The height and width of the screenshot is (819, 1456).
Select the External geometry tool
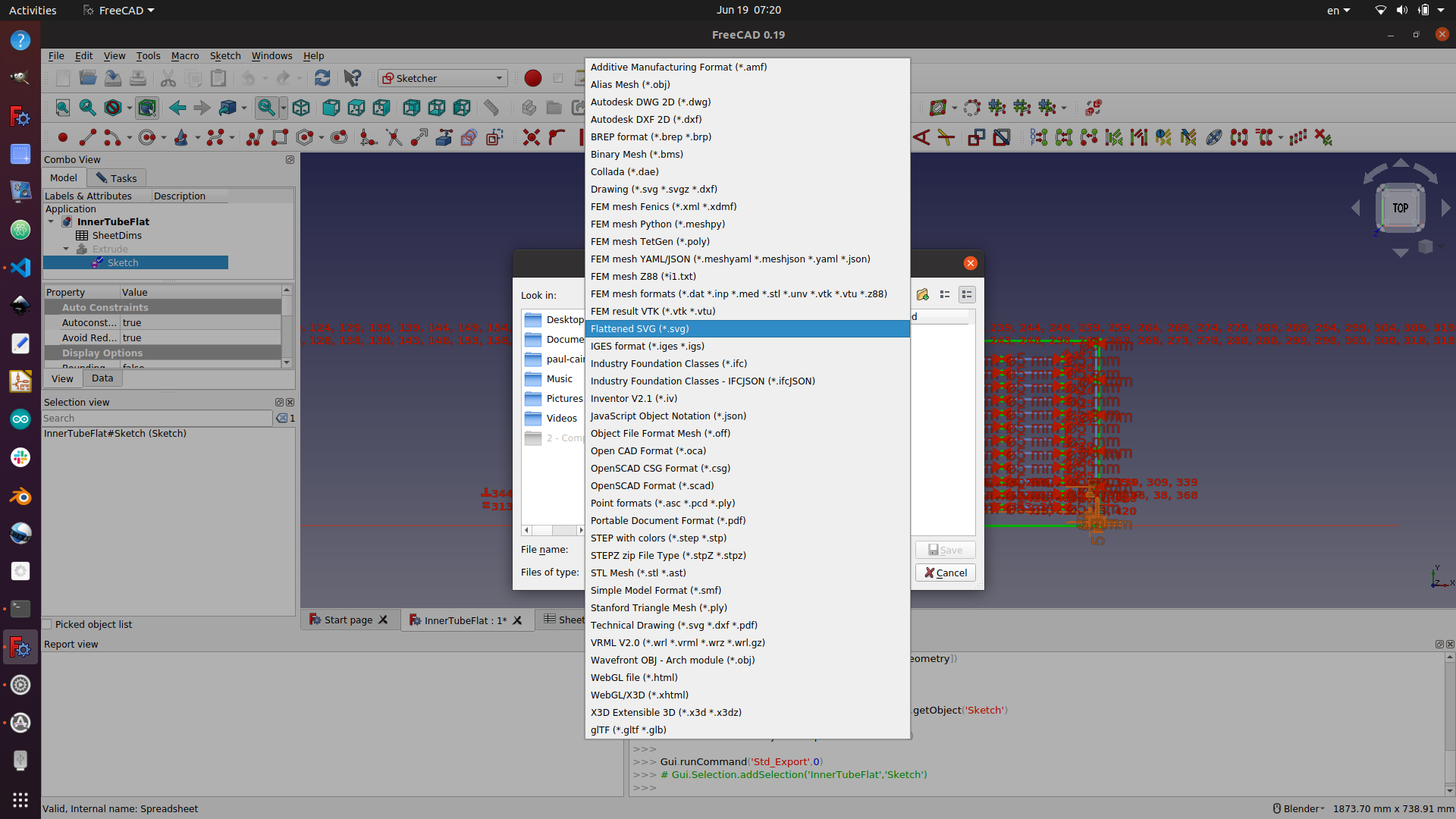pos(444,137)
